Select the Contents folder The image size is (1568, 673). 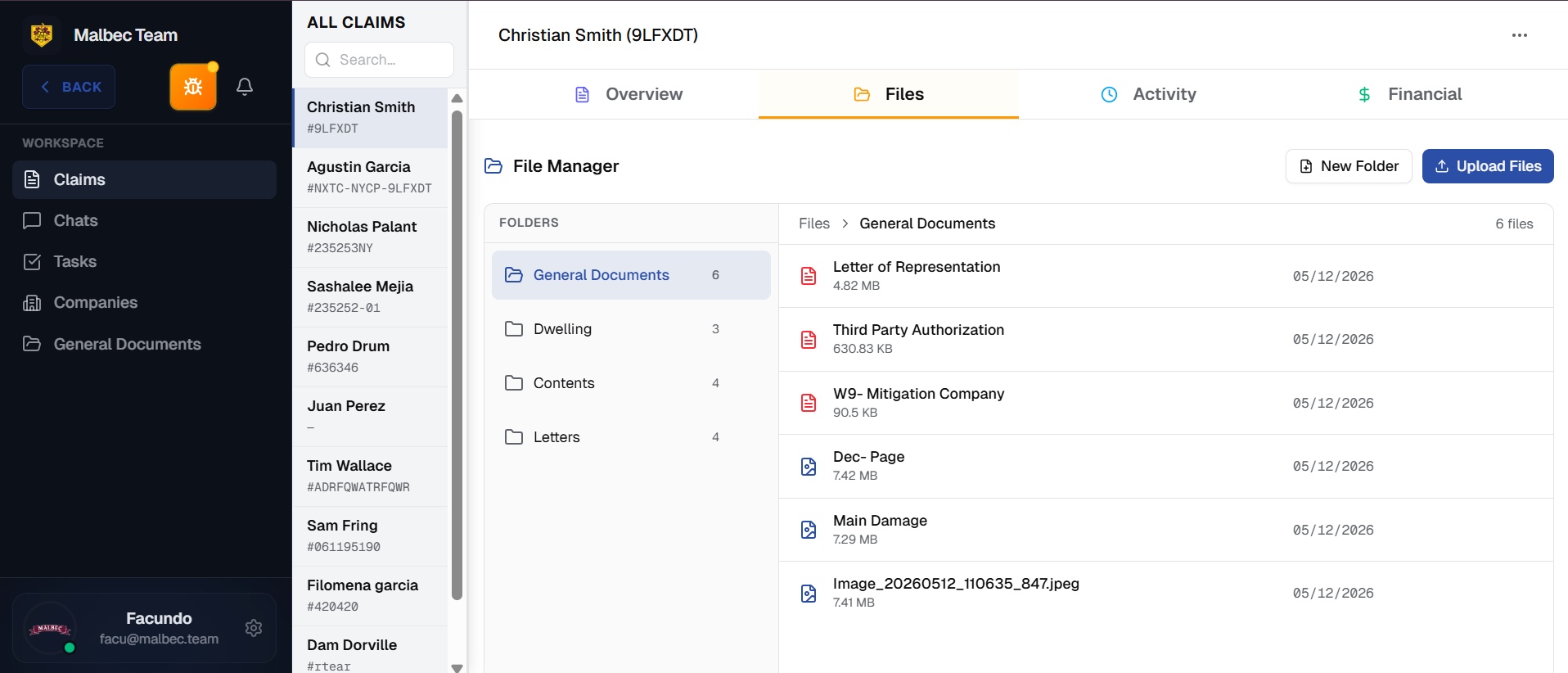(x=631, y=383)
